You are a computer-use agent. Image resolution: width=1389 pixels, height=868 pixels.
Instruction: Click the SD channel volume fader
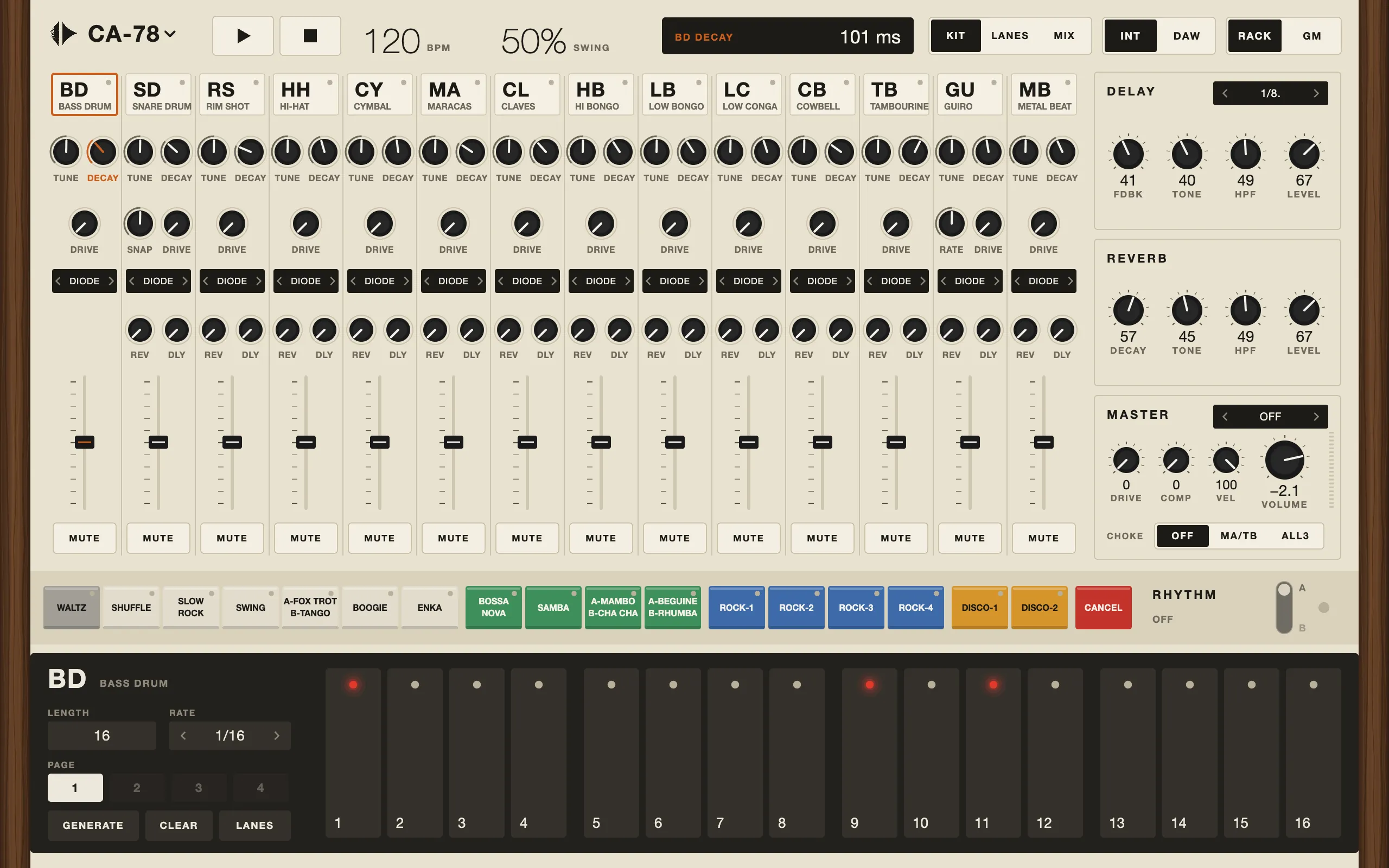158,442
